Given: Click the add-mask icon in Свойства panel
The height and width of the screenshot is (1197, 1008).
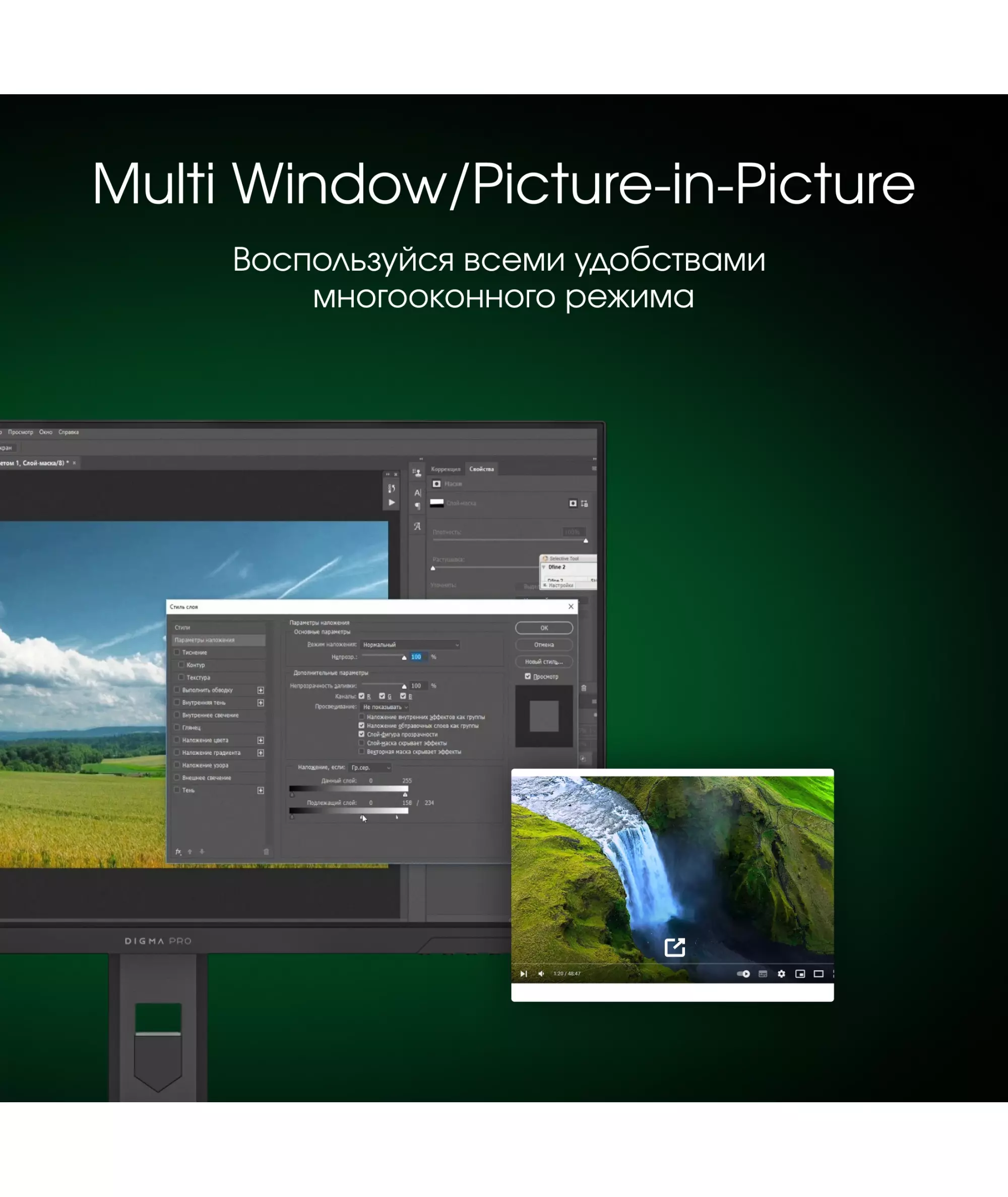Looking at the screenshot, I should coord(573,503).
